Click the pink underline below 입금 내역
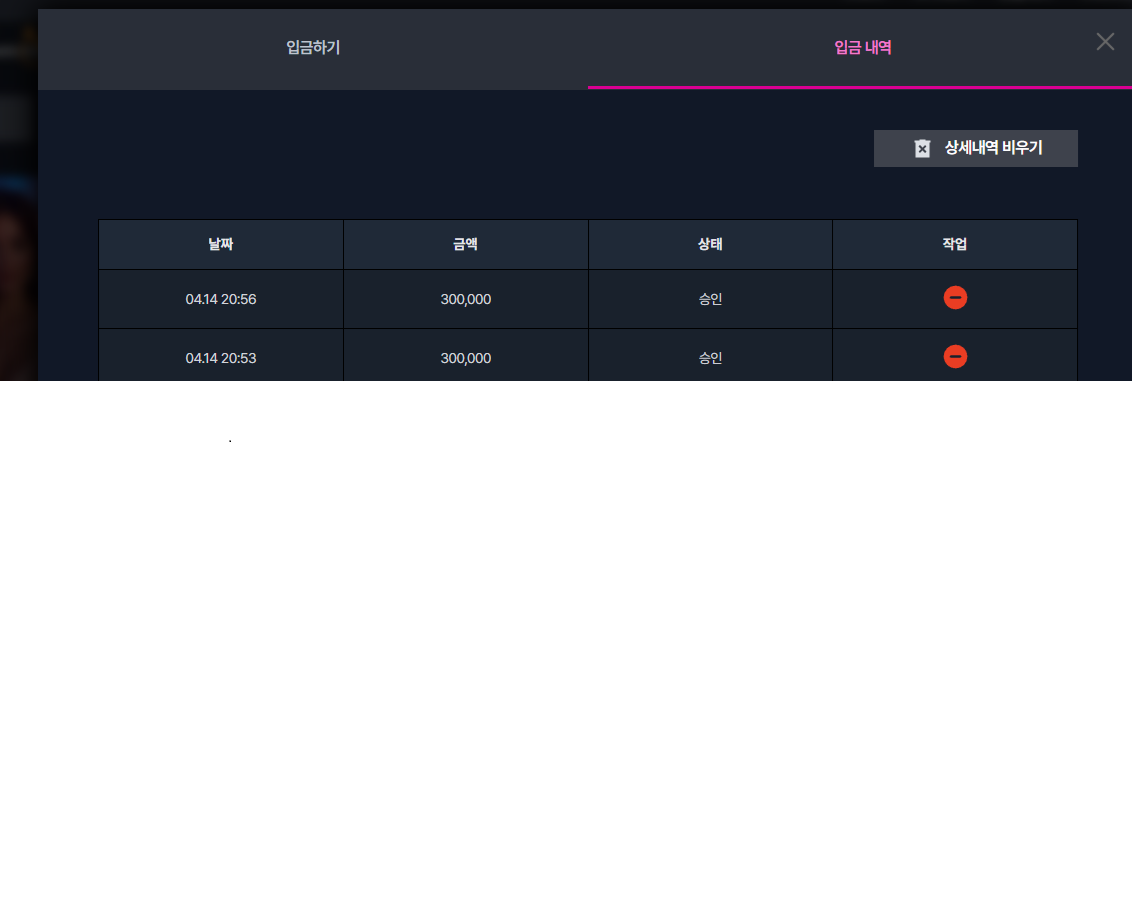Screen dimensions: 1132x920 click(860, 87)
